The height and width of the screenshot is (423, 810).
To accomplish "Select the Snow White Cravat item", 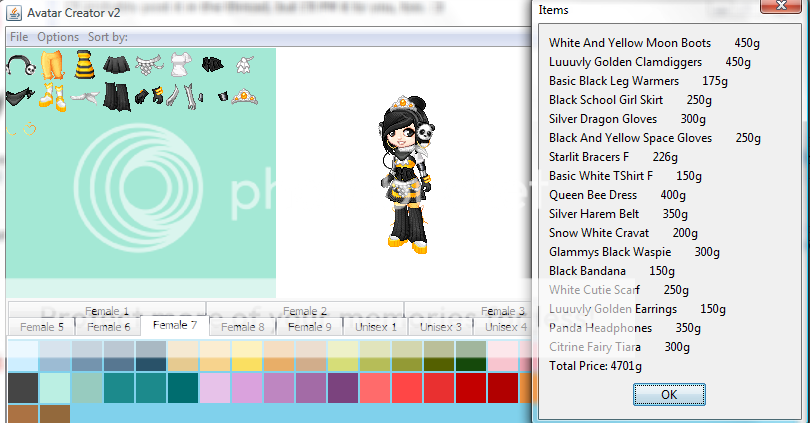I will [x=244, y=67].
